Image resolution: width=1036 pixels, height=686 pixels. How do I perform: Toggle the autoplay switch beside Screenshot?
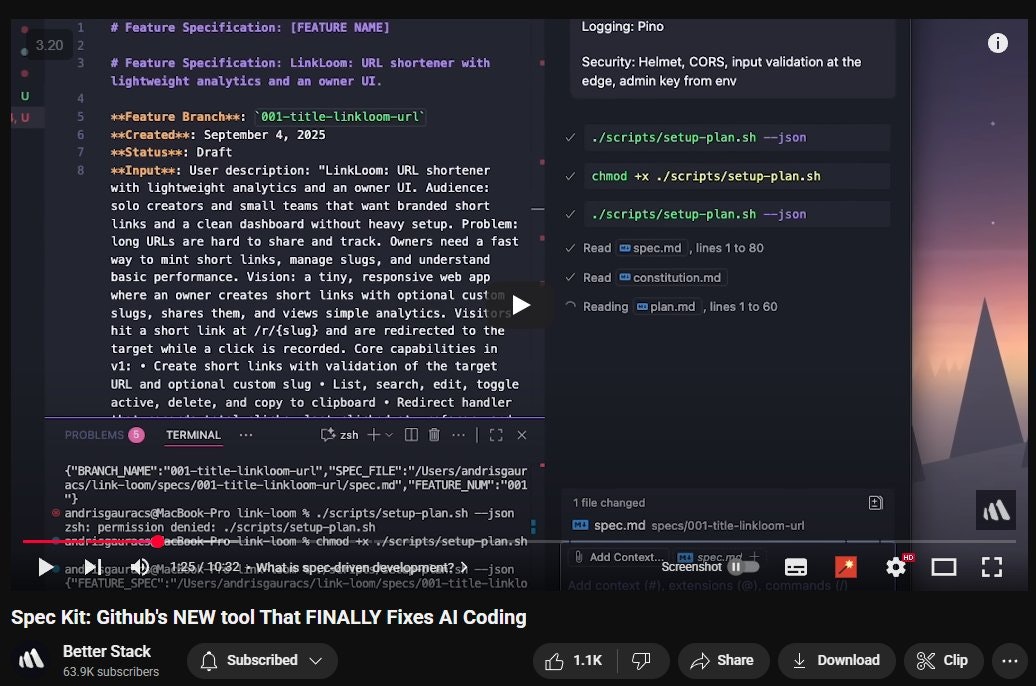coord(743,567)
